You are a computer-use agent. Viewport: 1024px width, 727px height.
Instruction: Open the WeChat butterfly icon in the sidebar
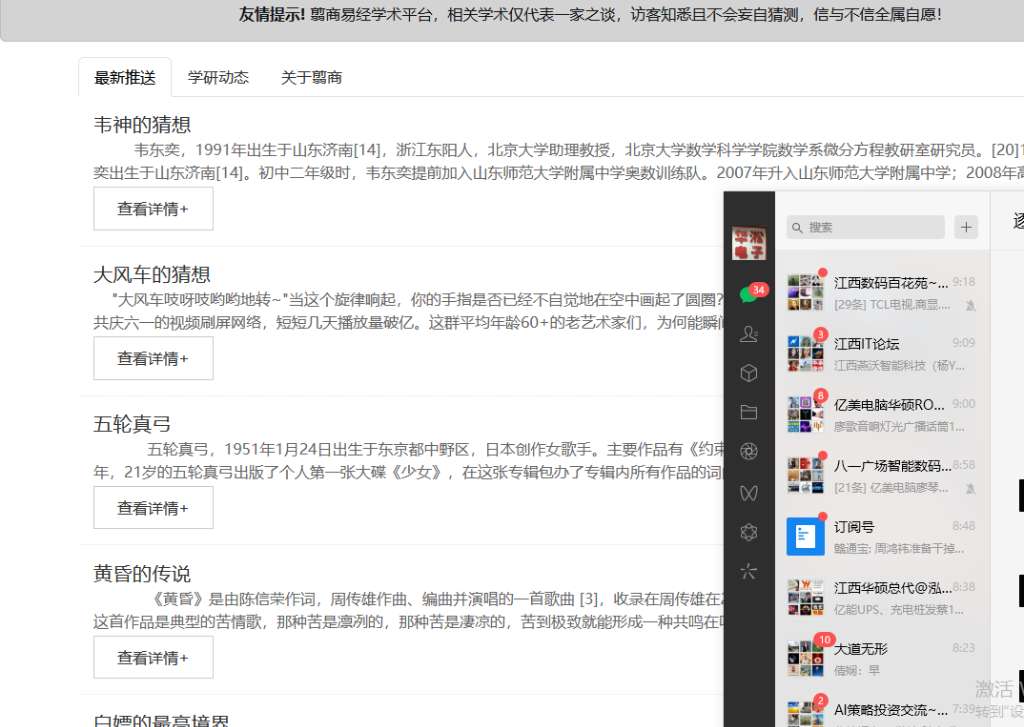tap(748, 493)
